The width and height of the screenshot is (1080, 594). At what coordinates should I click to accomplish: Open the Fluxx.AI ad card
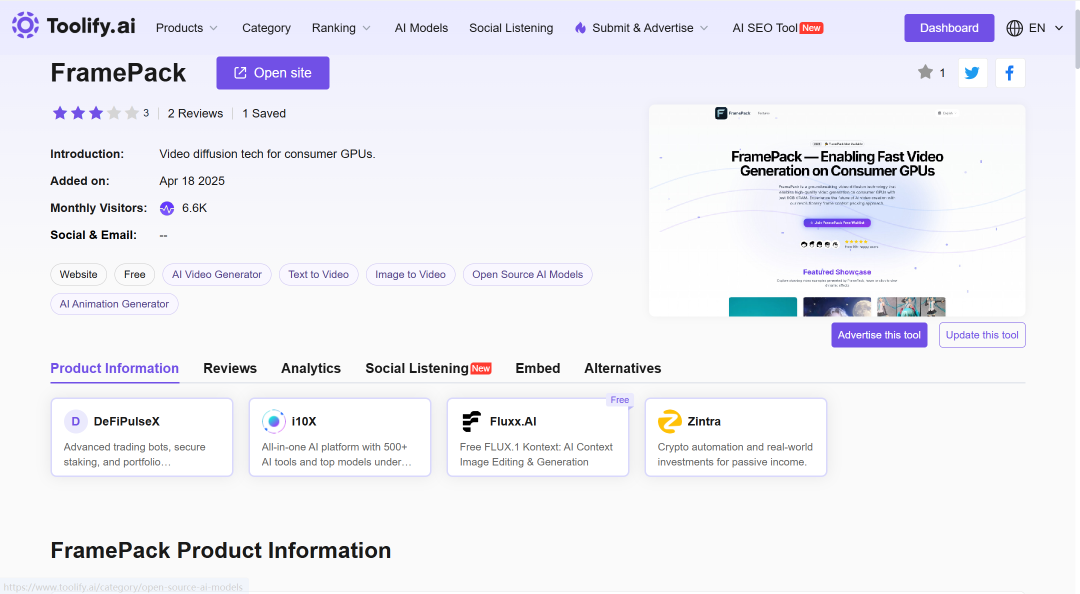pos(538,437)
